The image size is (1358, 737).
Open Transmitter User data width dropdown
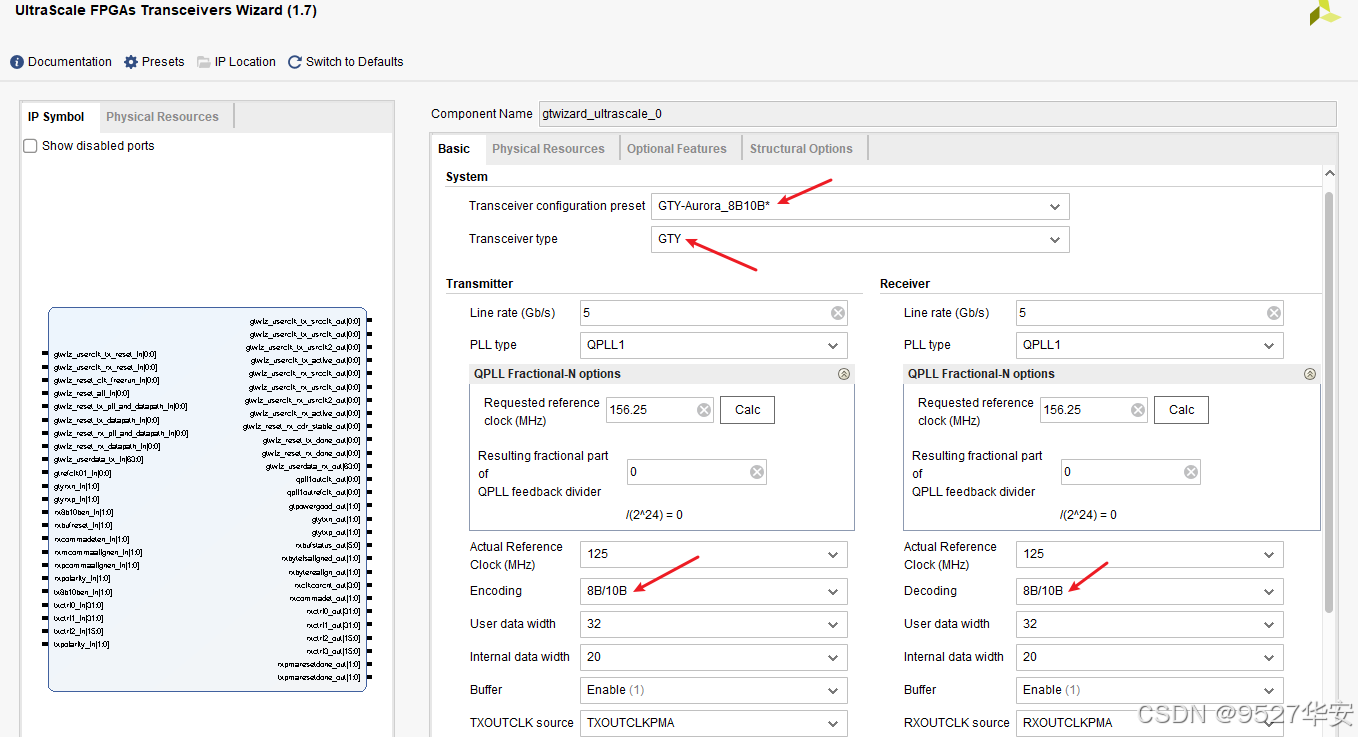[714, 624]
